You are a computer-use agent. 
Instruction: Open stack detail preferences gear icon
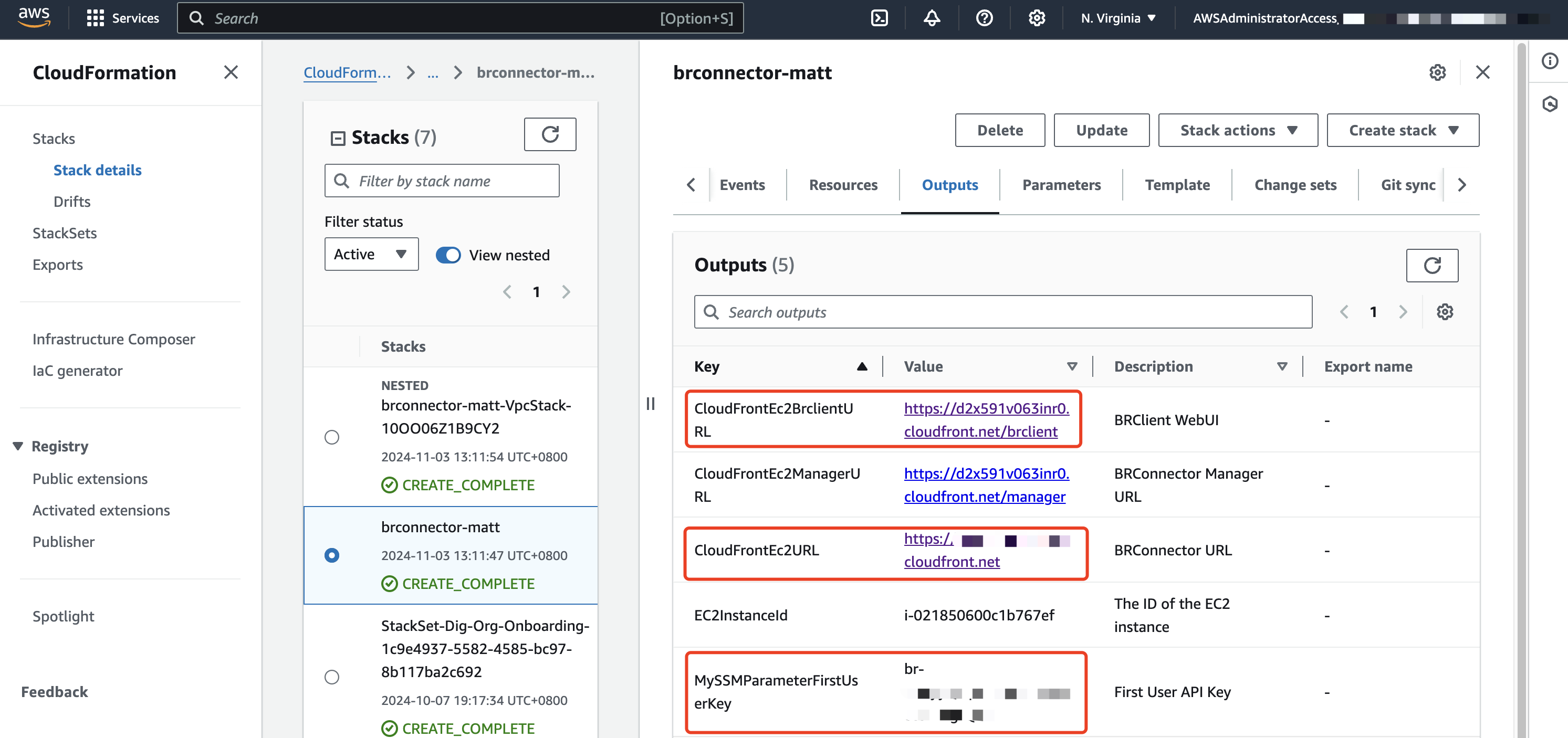[x=1437, y=72]
